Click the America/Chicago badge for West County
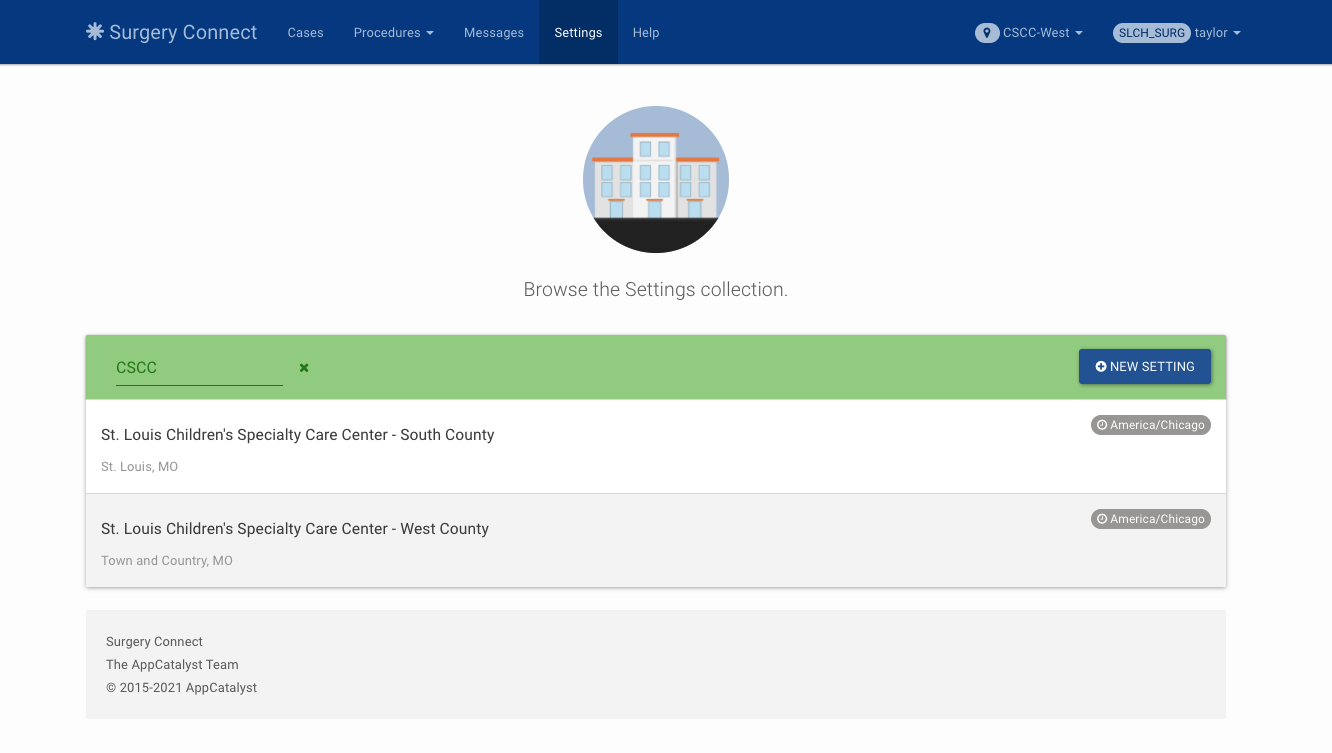 pos(1151,518)
